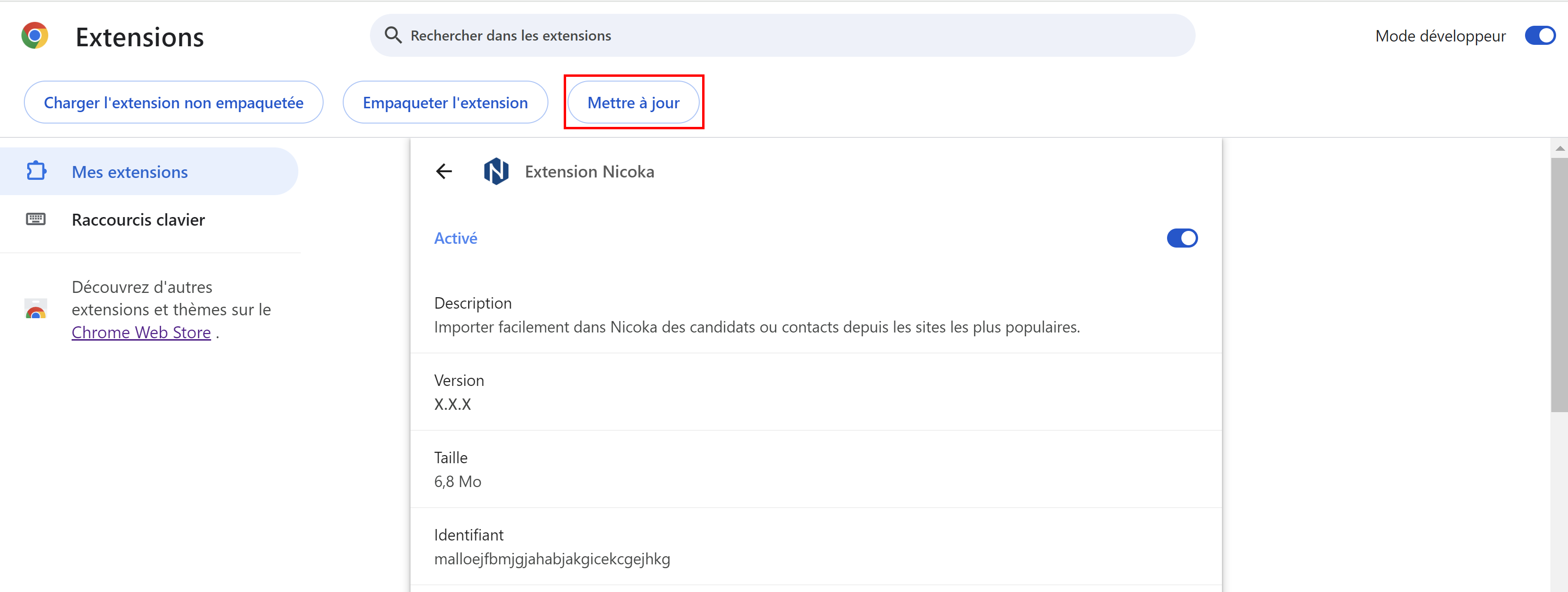Click the keyboard shortcuts icon
The width and height of the screenshot is (1568, 592).
(x=36, y=219)
